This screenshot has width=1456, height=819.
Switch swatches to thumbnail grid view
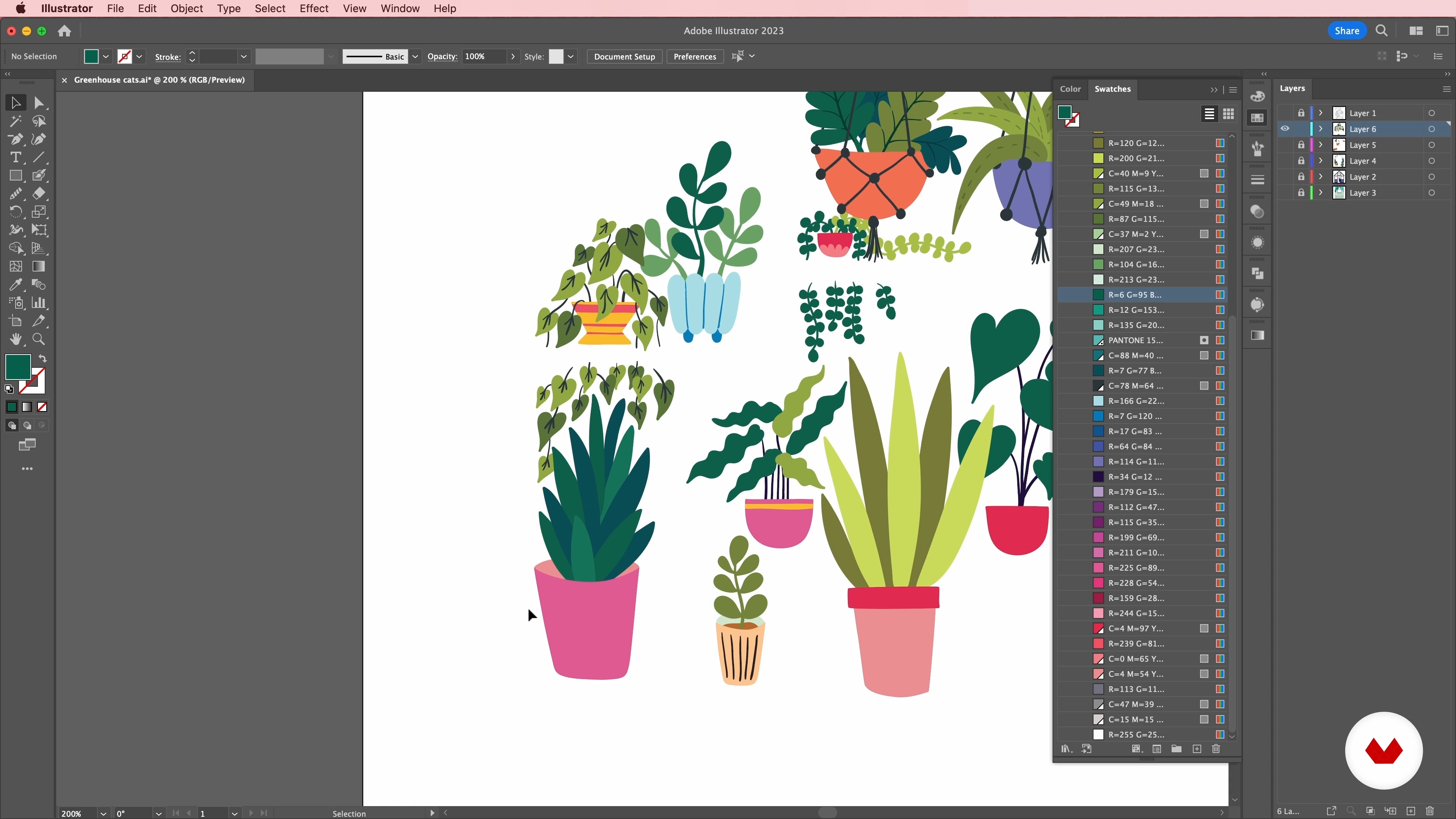(1228, 114)
